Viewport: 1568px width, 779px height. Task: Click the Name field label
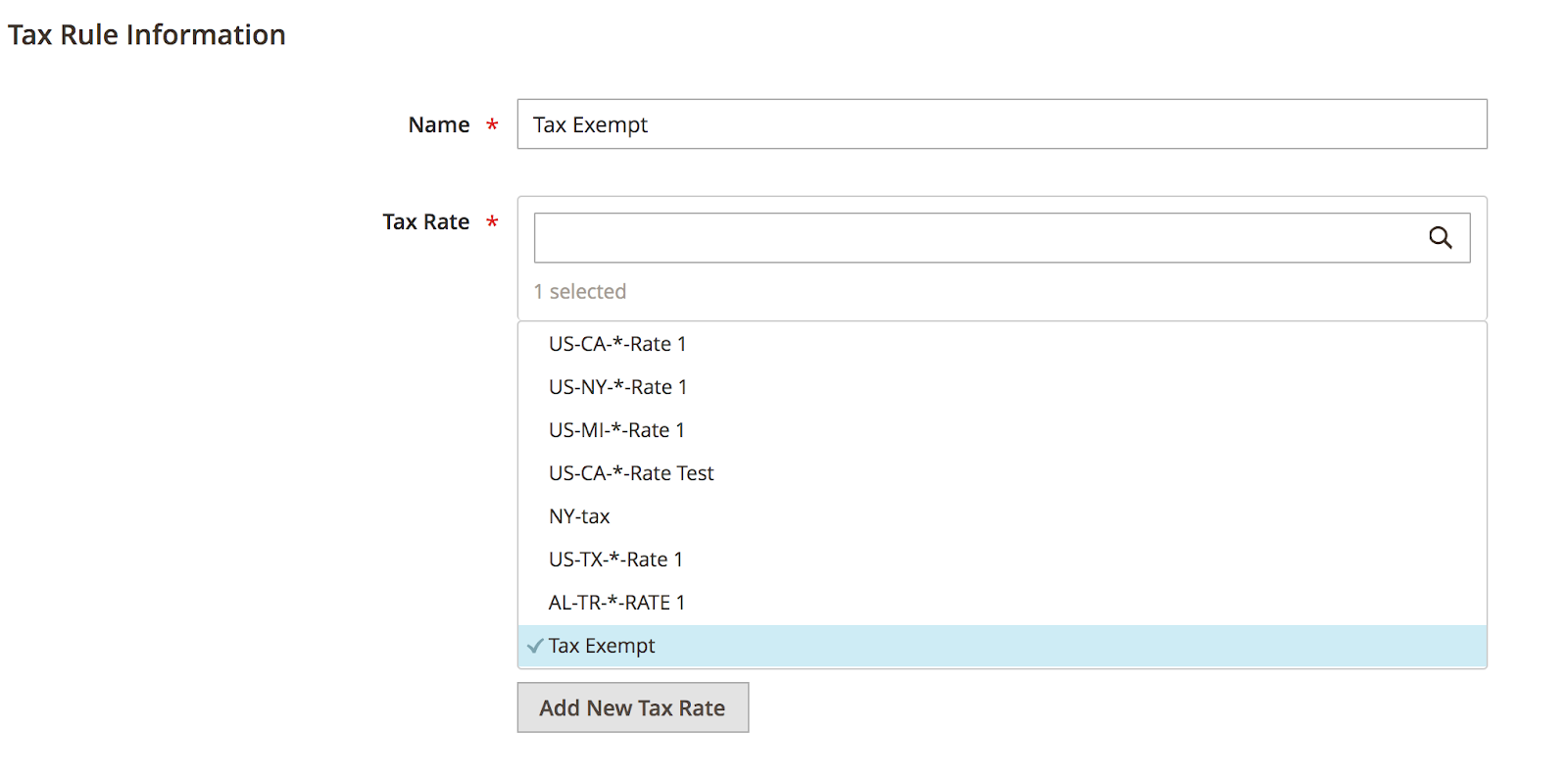(x=439, y=124)
